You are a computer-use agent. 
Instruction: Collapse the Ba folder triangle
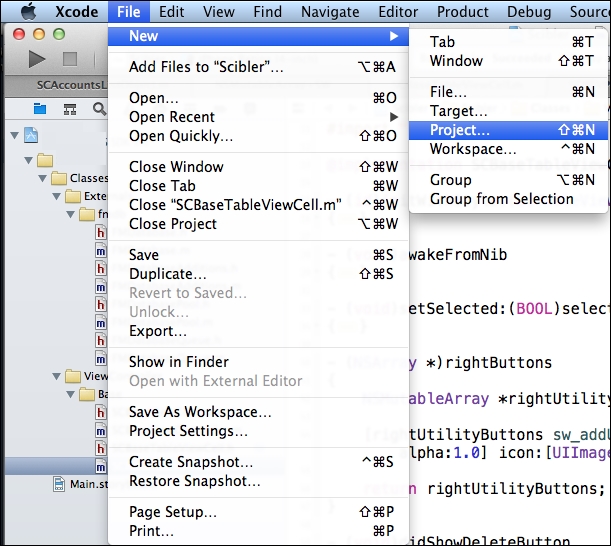tap(71, 394)
